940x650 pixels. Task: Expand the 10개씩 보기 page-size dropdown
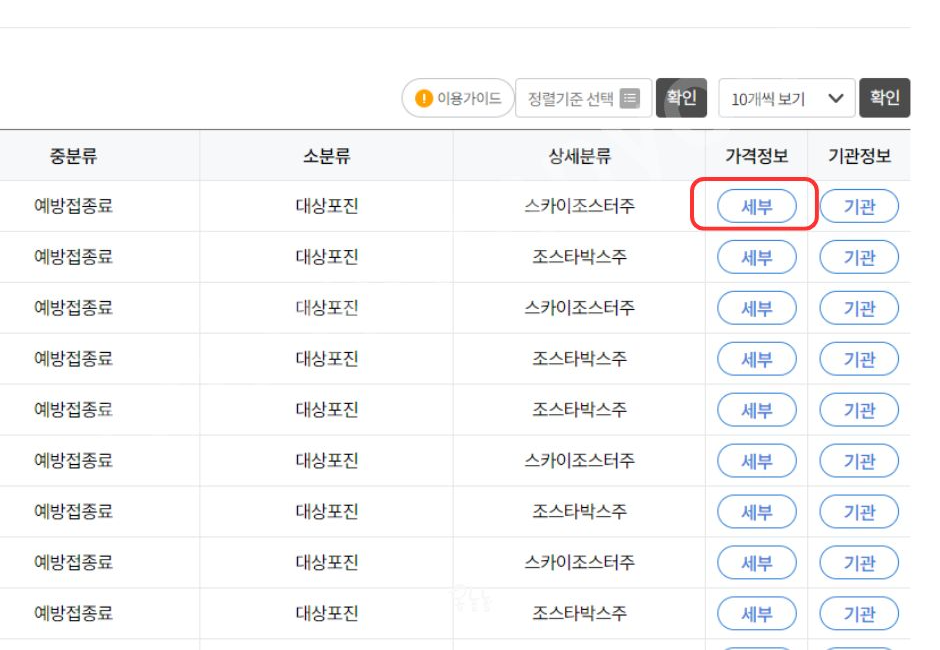tap(787, 98)
